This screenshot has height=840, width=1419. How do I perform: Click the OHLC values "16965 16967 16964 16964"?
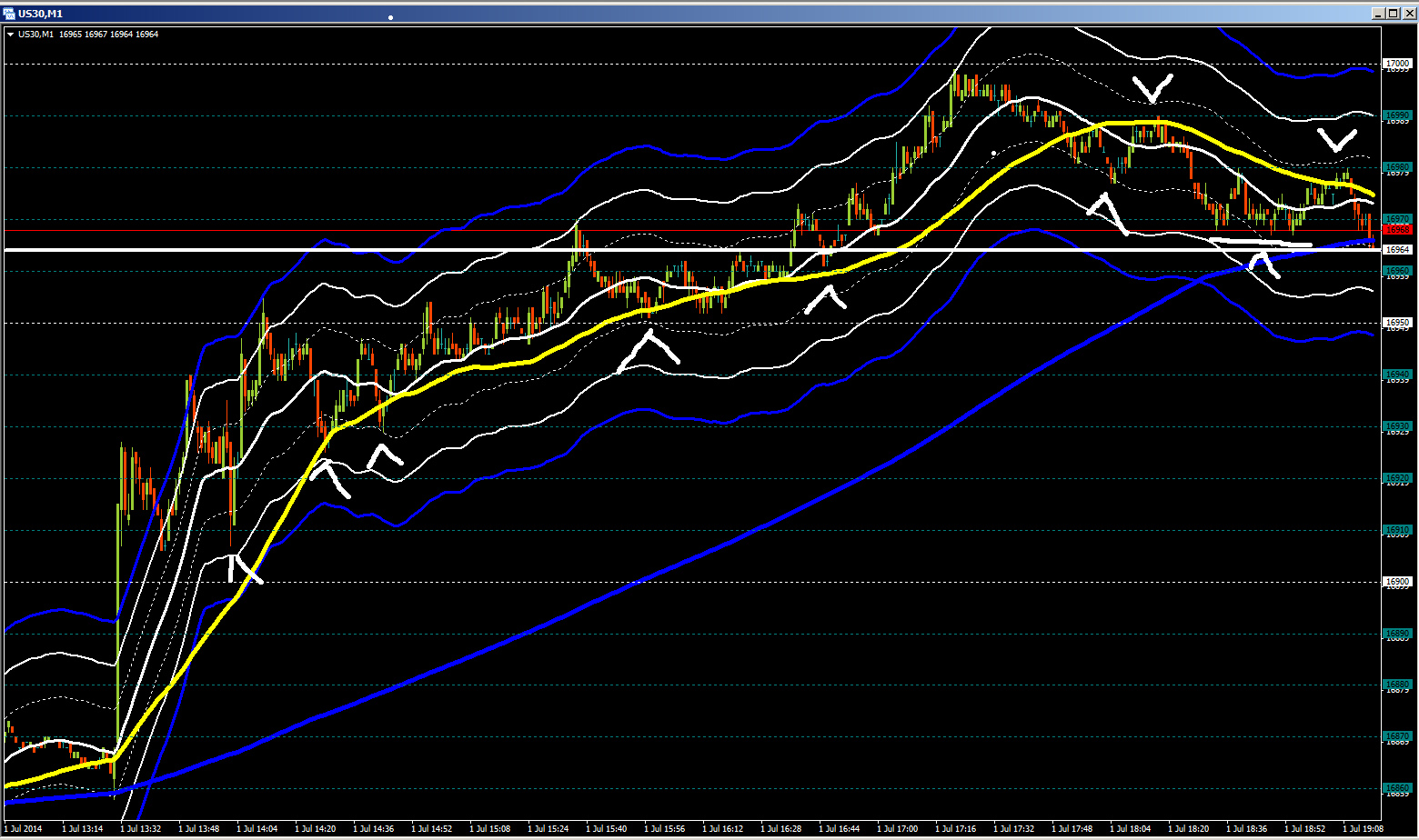pyautogui.click(x=109, y=35)
